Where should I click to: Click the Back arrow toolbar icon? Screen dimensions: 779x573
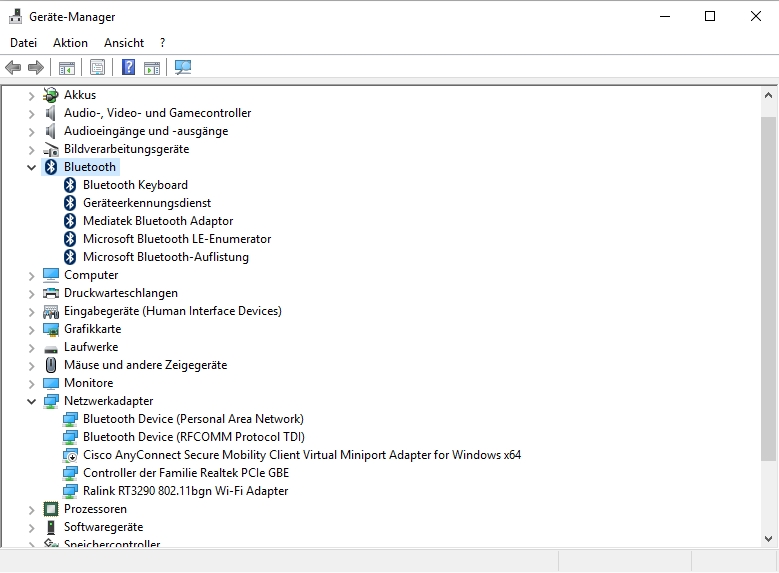click(x=13, y=67)
